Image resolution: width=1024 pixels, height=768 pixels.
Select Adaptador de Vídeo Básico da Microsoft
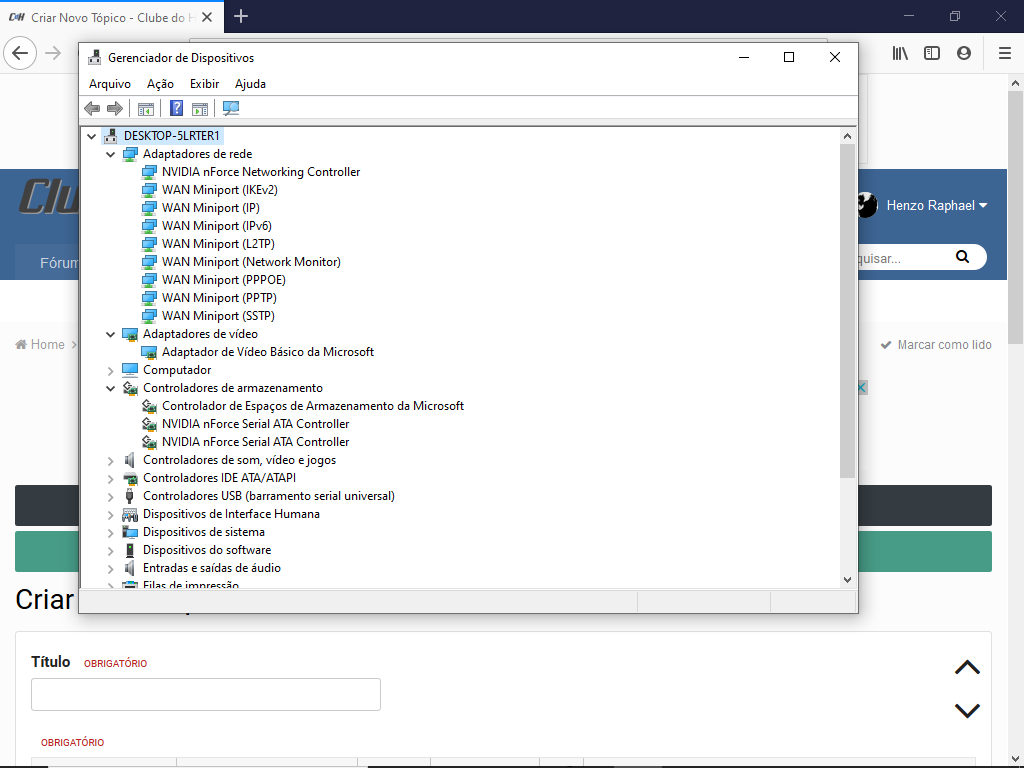(x=268, y=352)
